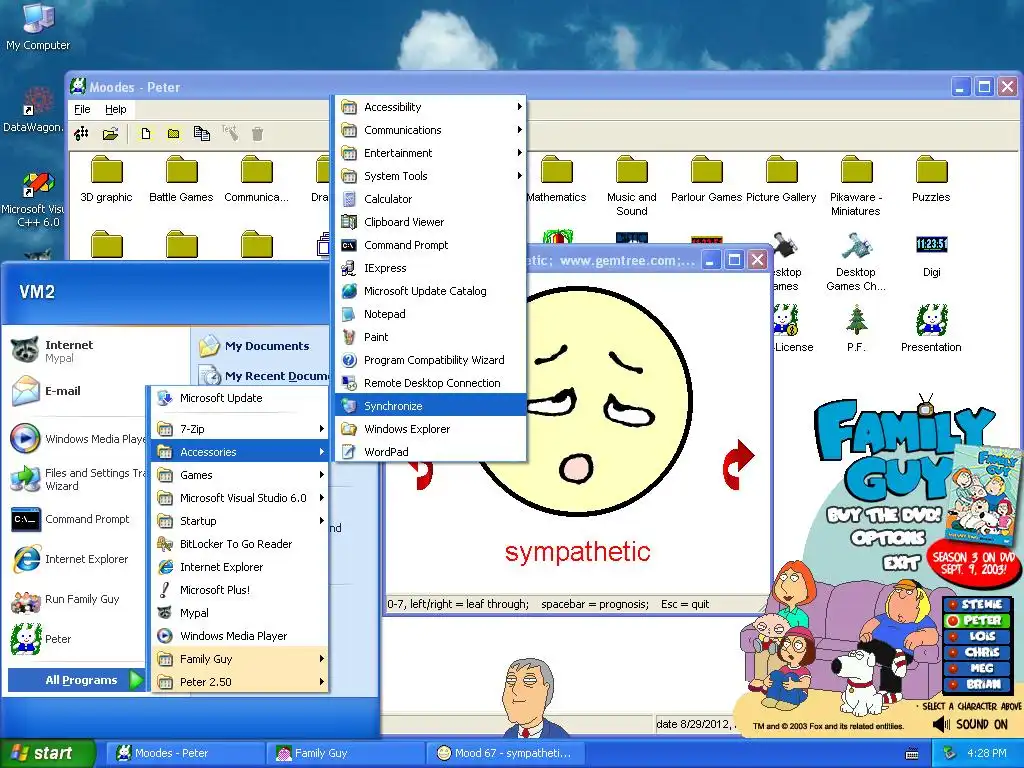Expand the Entertainment submenu
1024x768 pixels.
(x=431, y=153)
